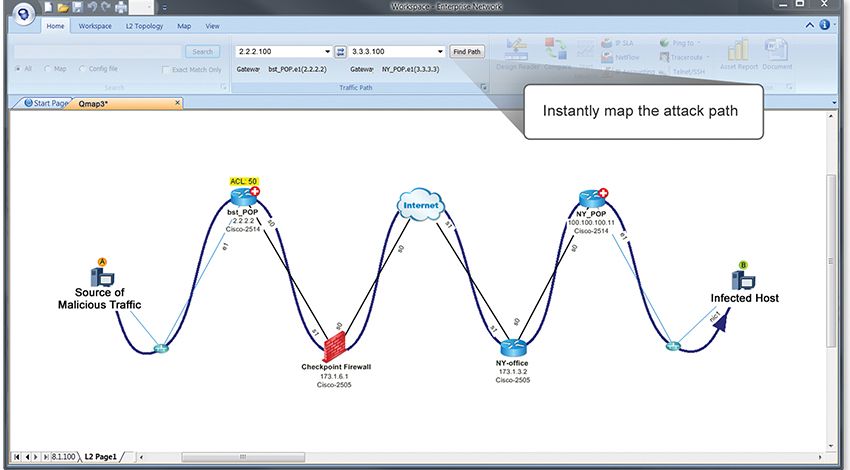850x470 pixels.
Task: Select the Internet cloud node
Action: click(421, 204)
